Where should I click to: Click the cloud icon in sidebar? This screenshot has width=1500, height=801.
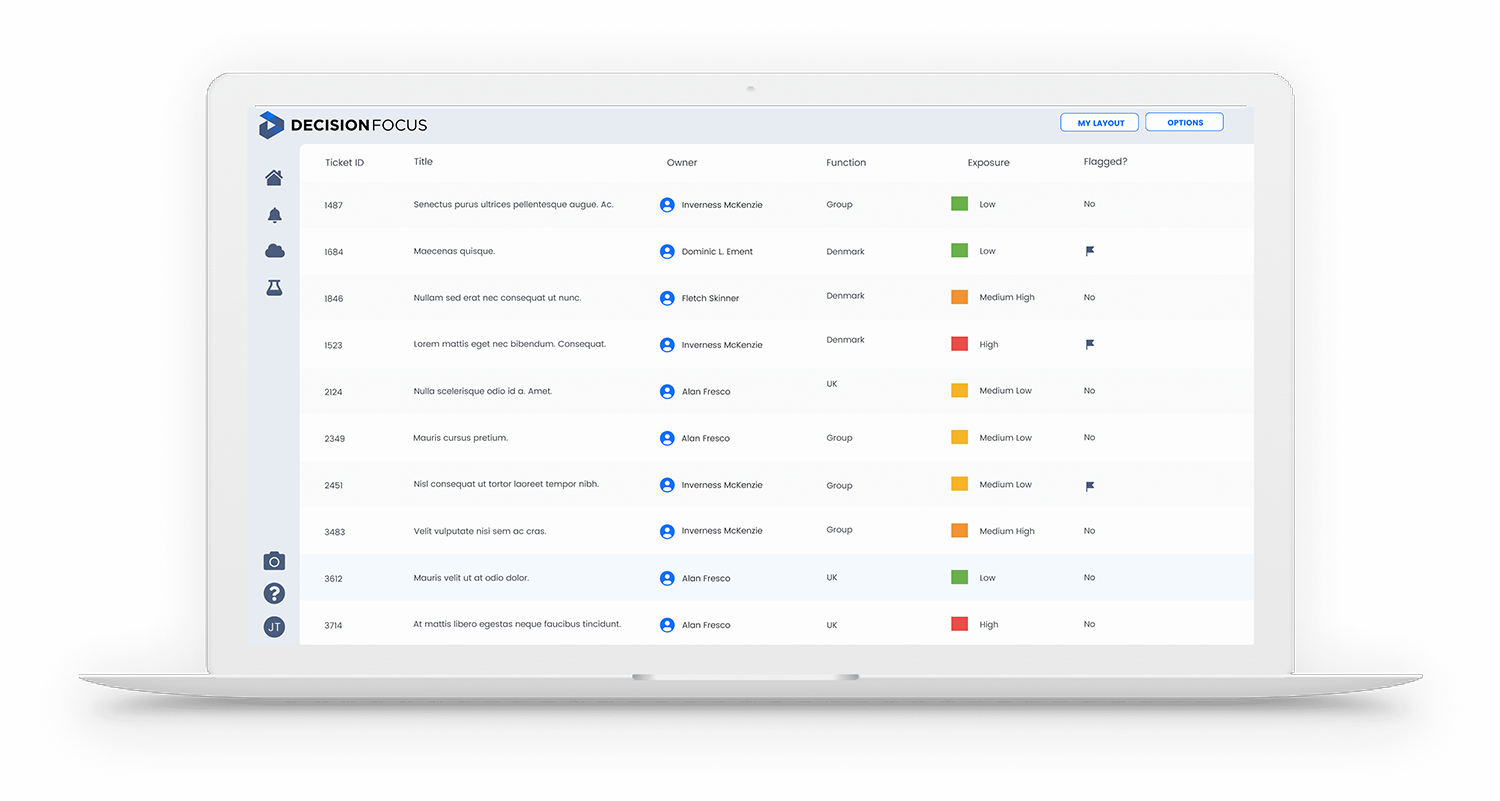tap(274, 251)
